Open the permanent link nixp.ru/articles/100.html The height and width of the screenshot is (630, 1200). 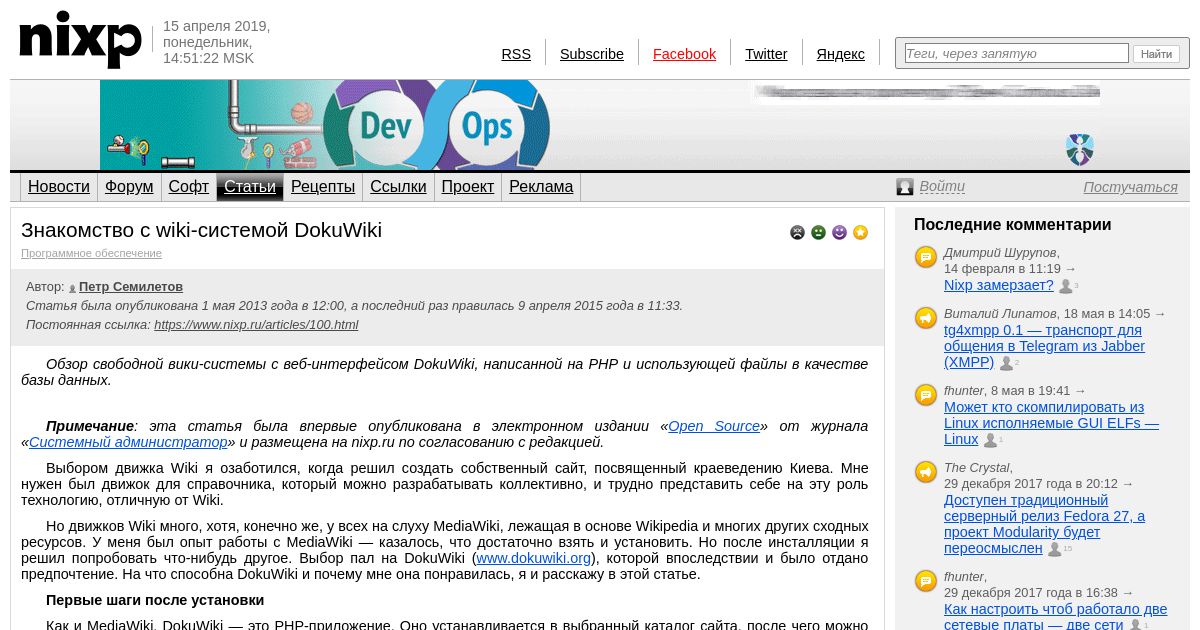(256, 325)
